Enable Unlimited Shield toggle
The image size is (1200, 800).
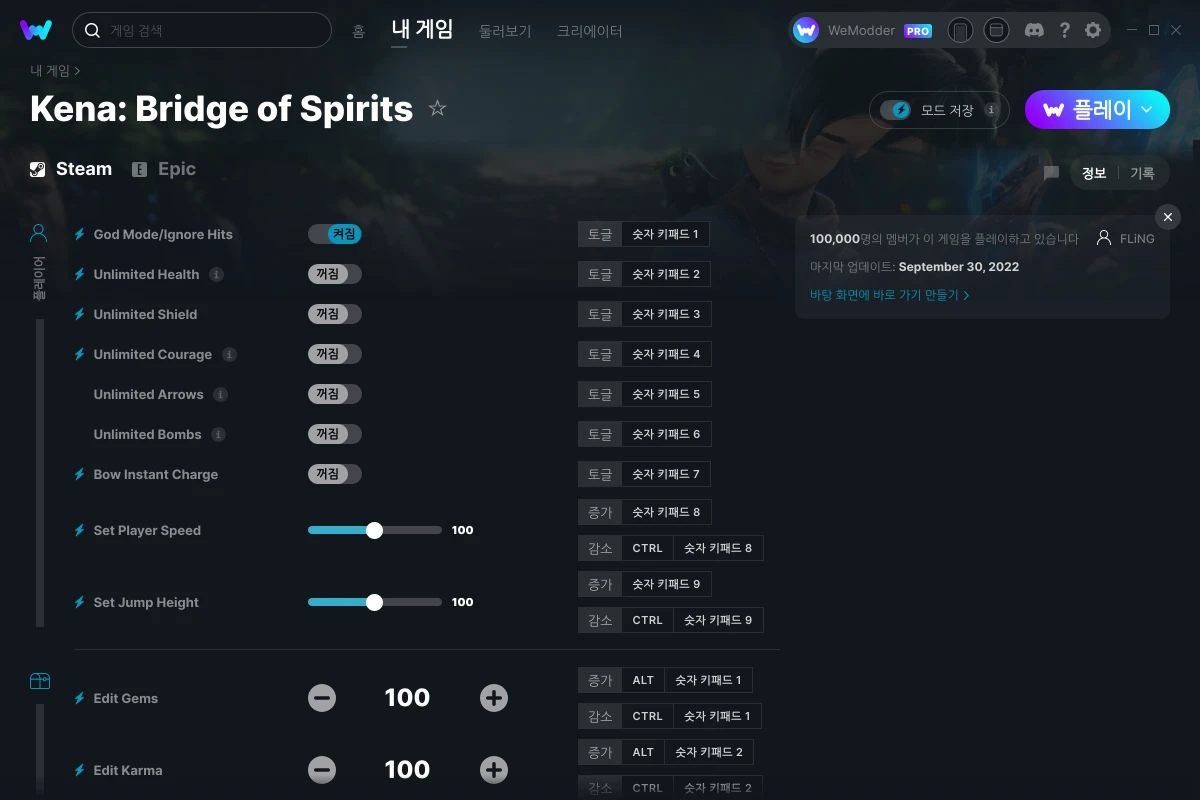tap(335, 314)
